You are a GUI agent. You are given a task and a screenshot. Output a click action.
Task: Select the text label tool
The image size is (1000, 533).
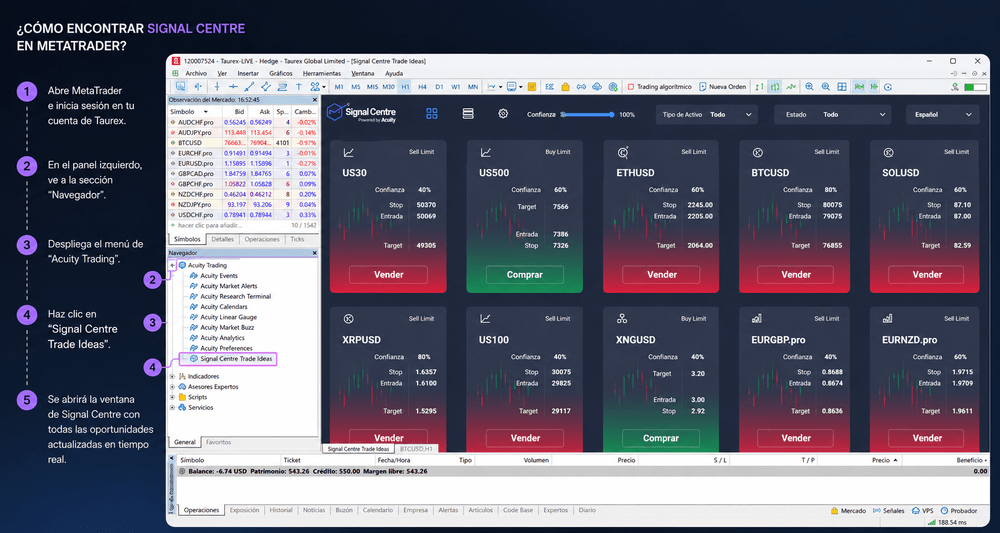pos(298,87)
